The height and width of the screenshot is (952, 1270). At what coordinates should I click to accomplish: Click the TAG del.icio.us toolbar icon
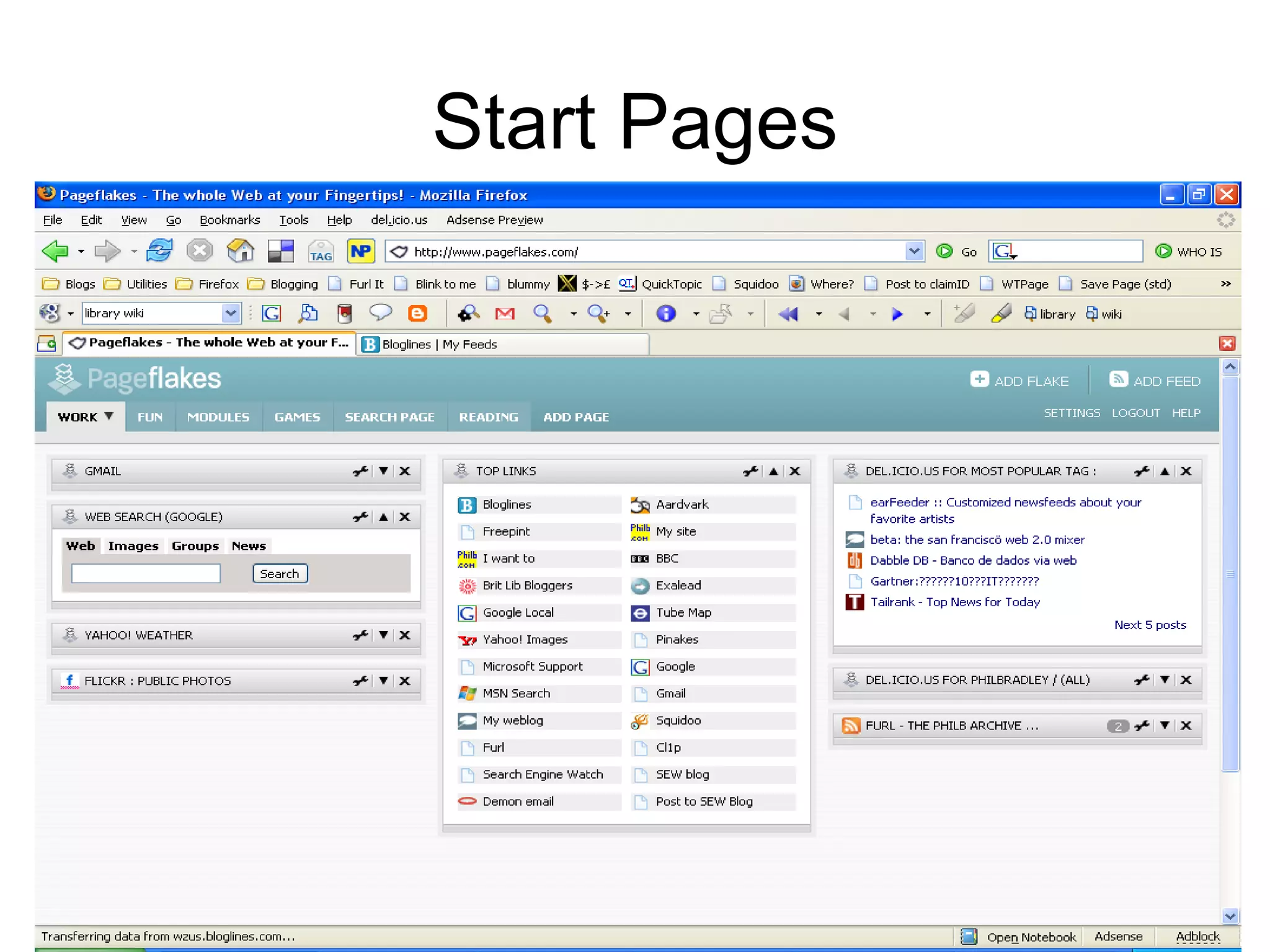pyautogui.click(x=321, y=251)
